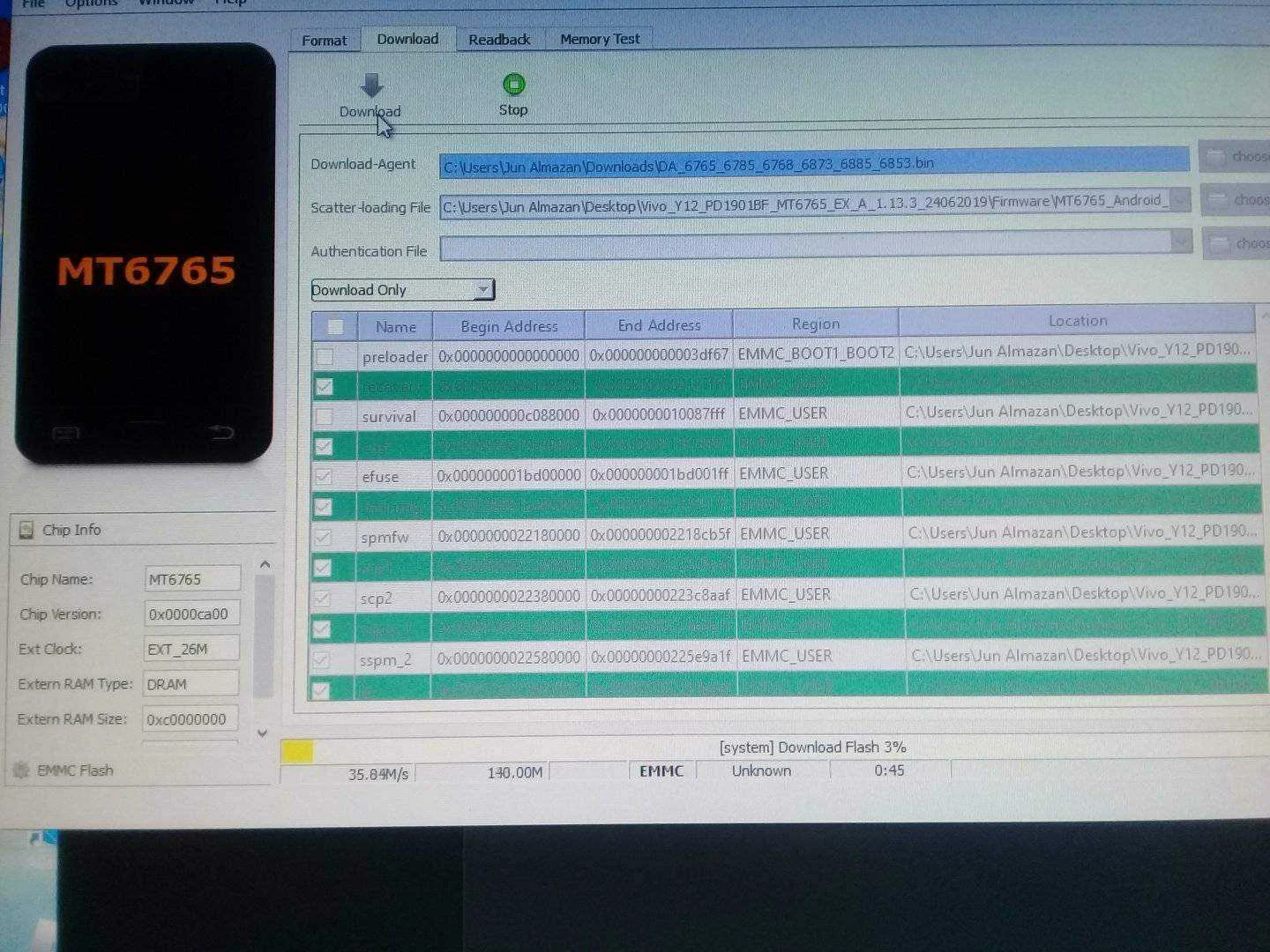Click the EMMC status bar entry

661,771
